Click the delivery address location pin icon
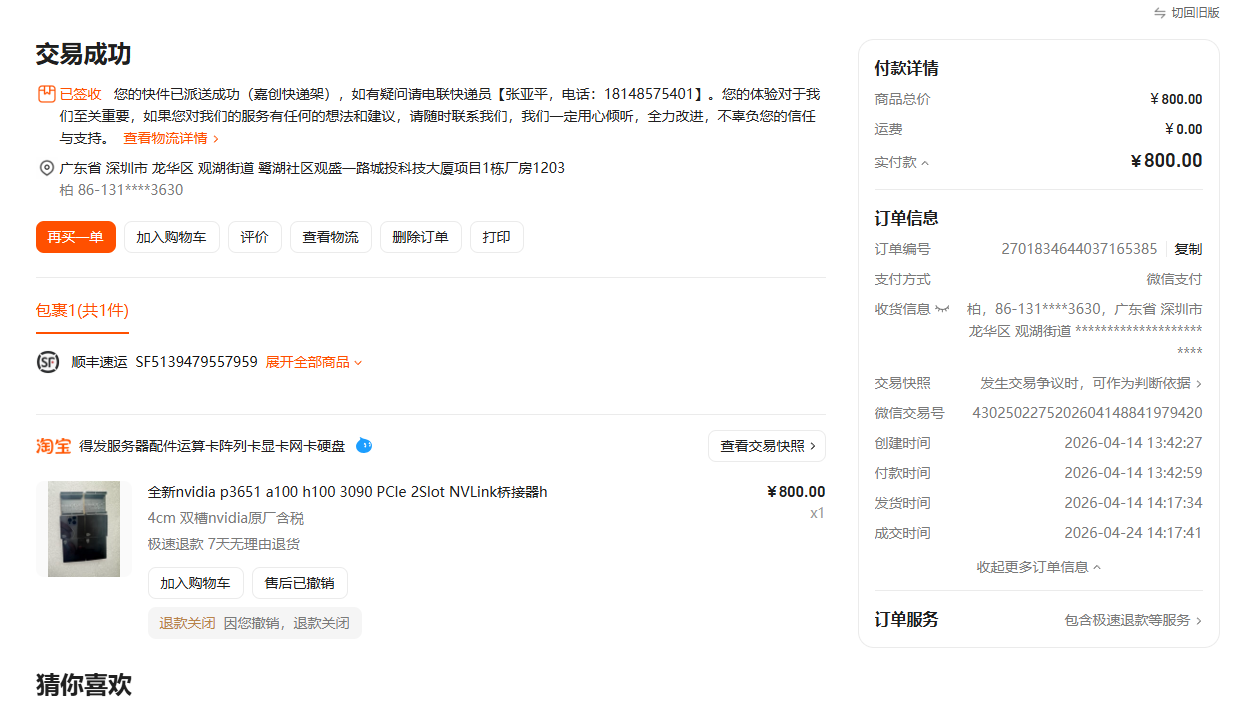Image resolution: width=1259 pixels, height=720 pixels. pyautogui.click(x=46, y=168)
